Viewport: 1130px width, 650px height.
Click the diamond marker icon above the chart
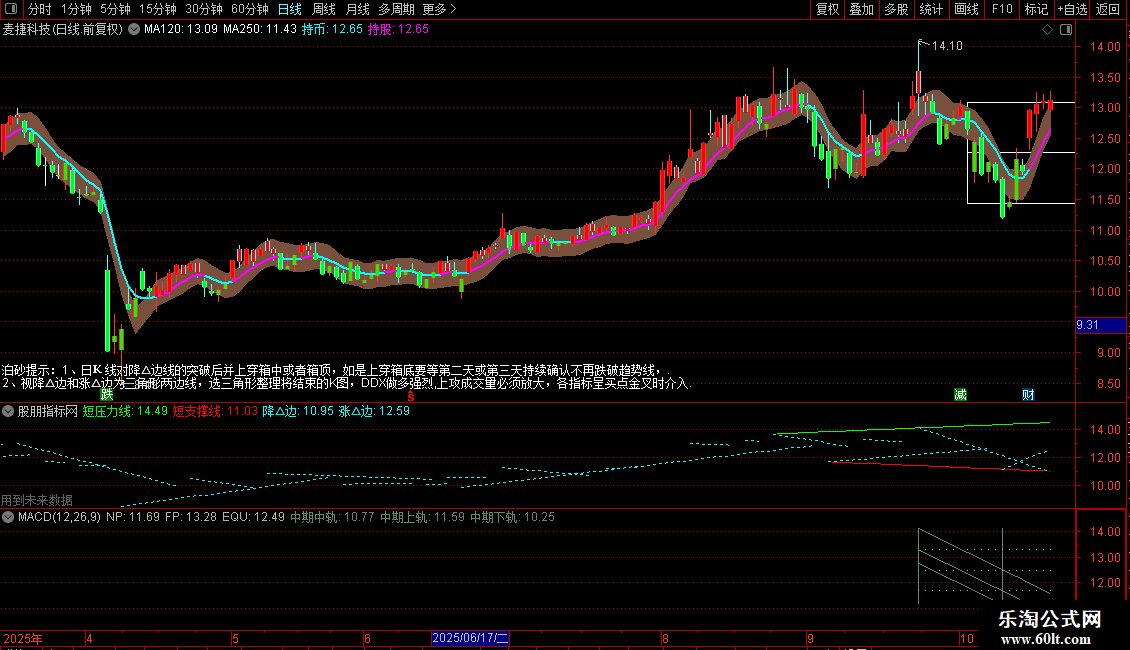pyautogui.click(x=1047, y=30)
